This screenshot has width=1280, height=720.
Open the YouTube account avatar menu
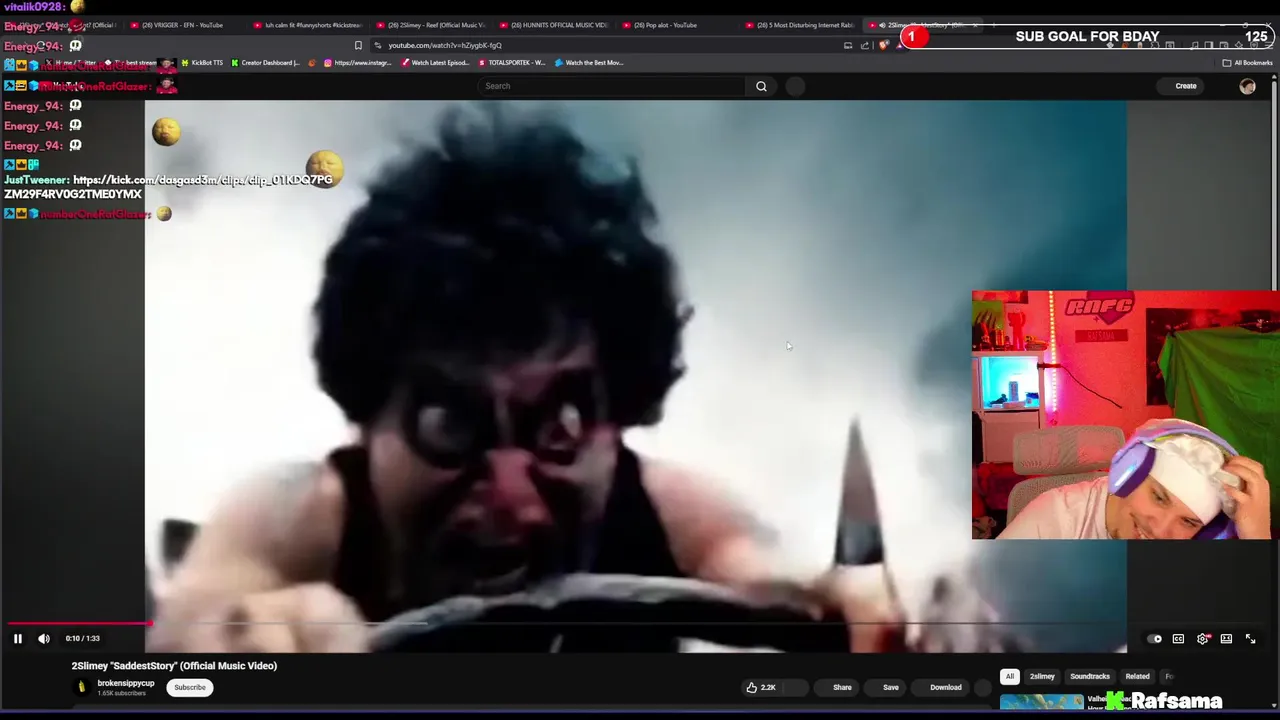coord(1247,86)
